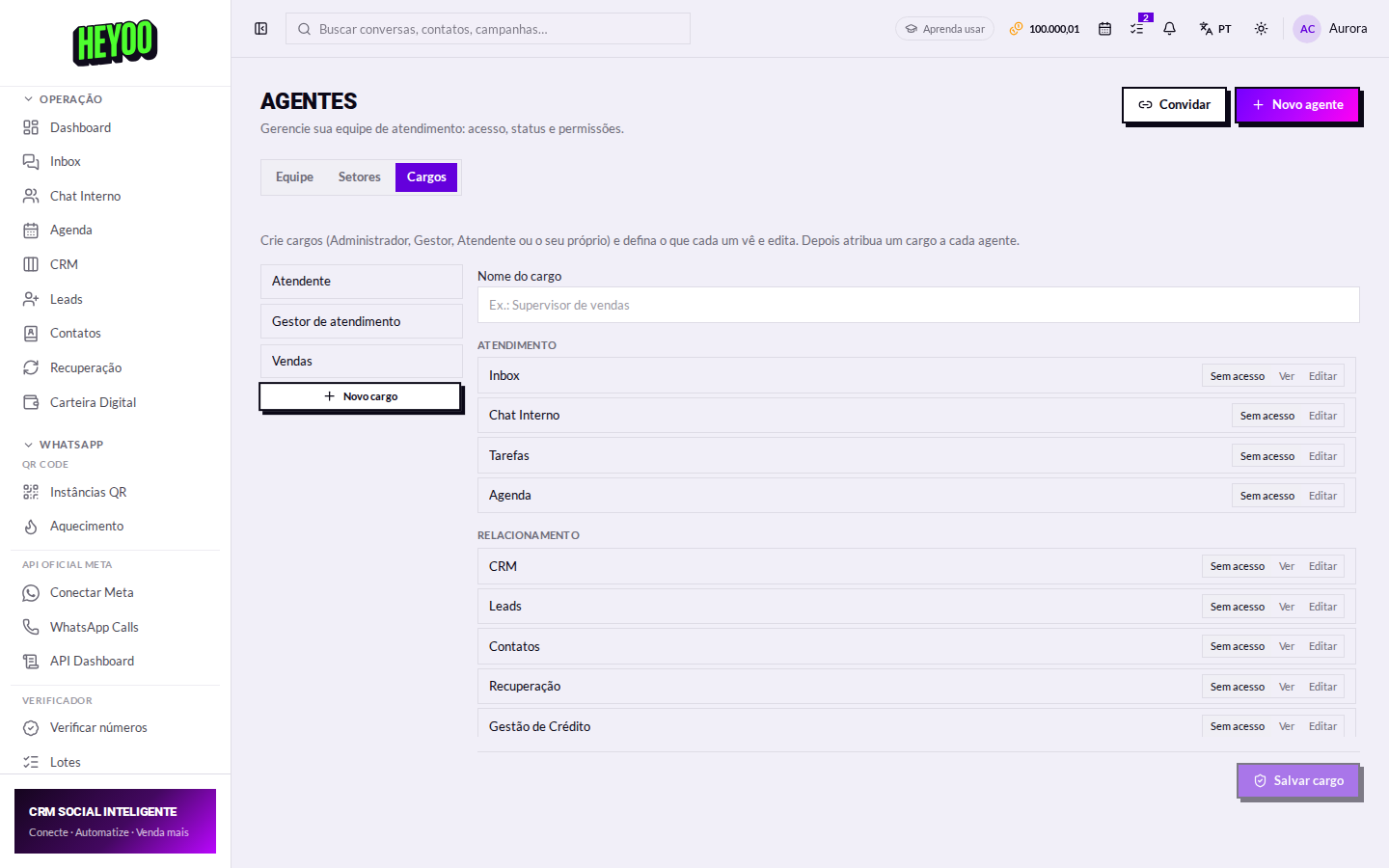Collapse the WHATSAPP sidebar section
The width and height of the screenshot is (1389, 868).
[x=63, y=445]
